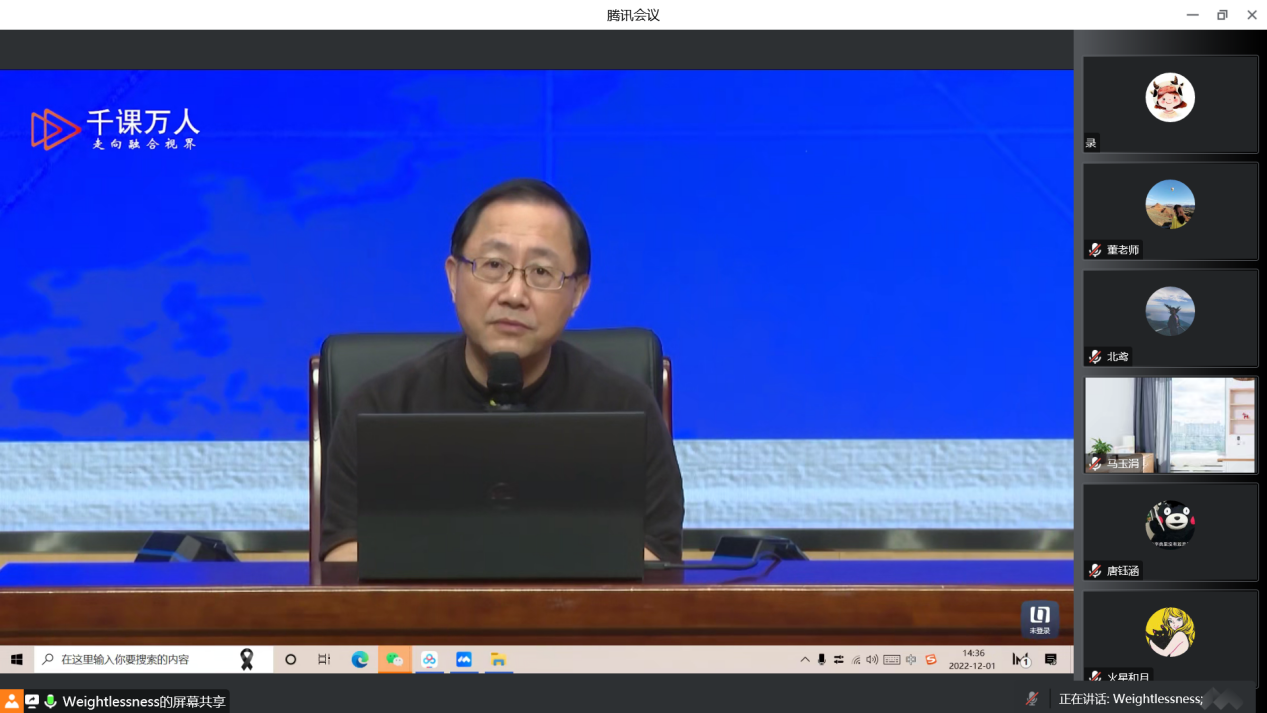
Task: Expand hidden system tray icons chevron
Action: 805,660
